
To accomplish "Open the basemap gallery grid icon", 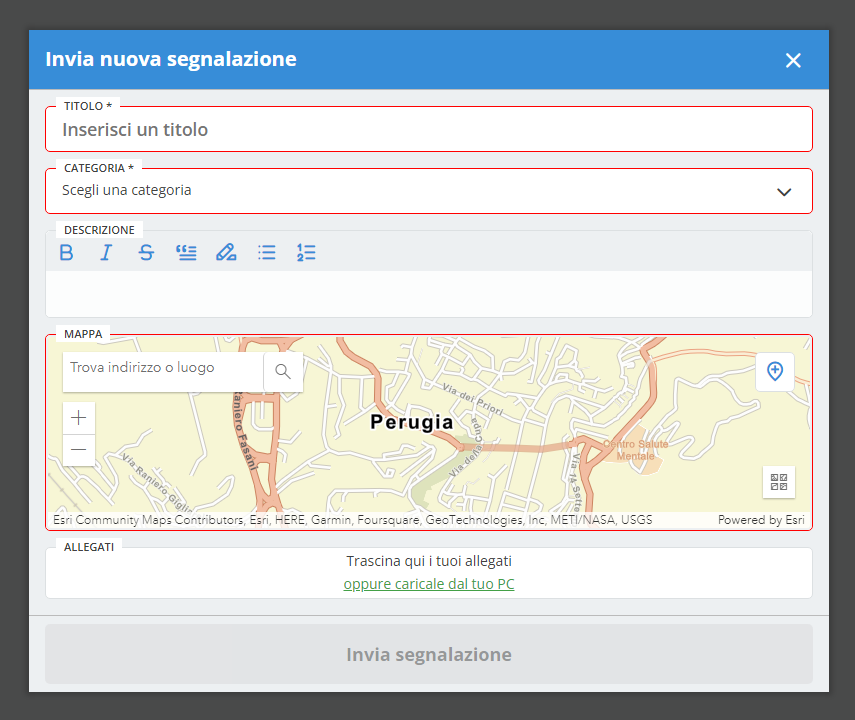I will 779,482.
